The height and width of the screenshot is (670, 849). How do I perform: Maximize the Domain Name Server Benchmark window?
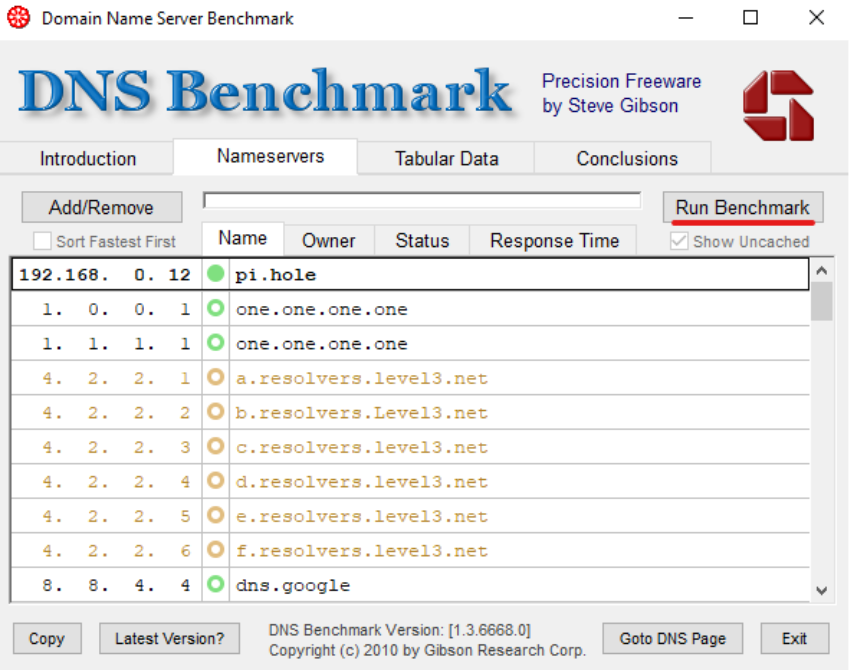click(x=750, y=18)
